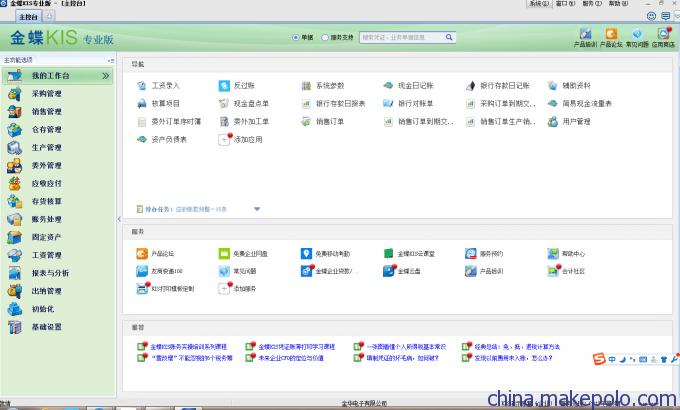Open 委外加工单 shortcut
The width and height of the screenshot is (680, 410).
(244, 121)
